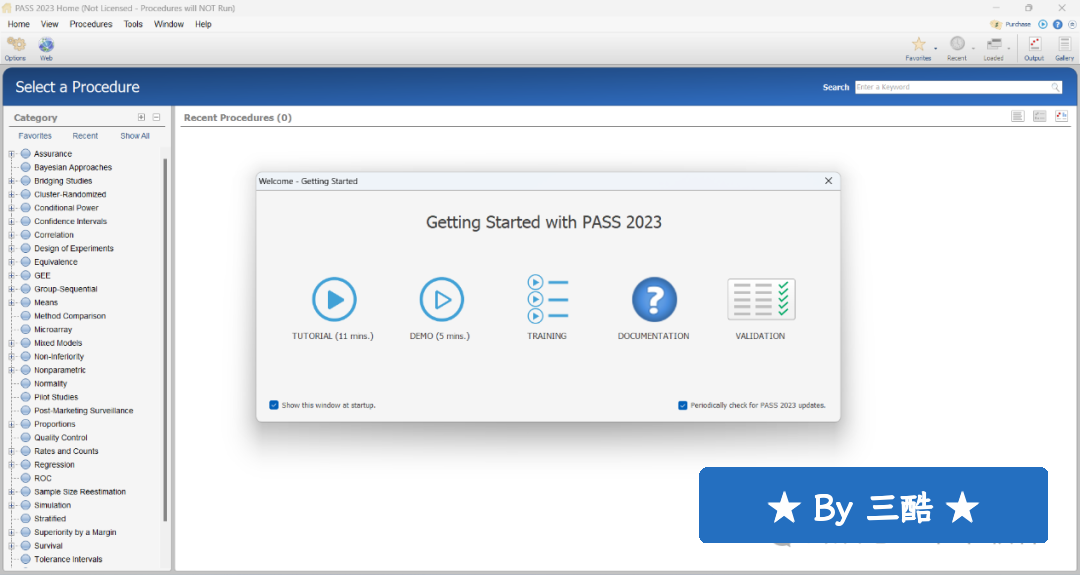Select the Normality category
The height and width of the screenshot is (575, 1080).
[50, 384]
